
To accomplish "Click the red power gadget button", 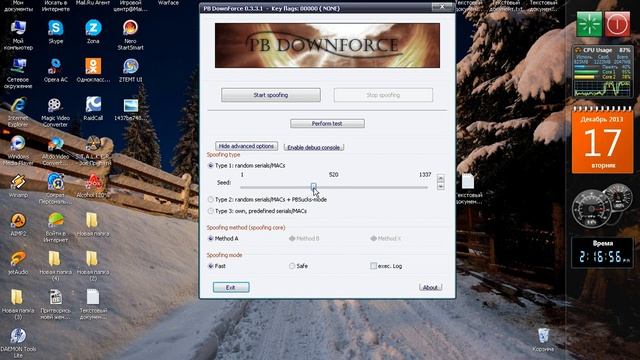I will pos(617,24).
